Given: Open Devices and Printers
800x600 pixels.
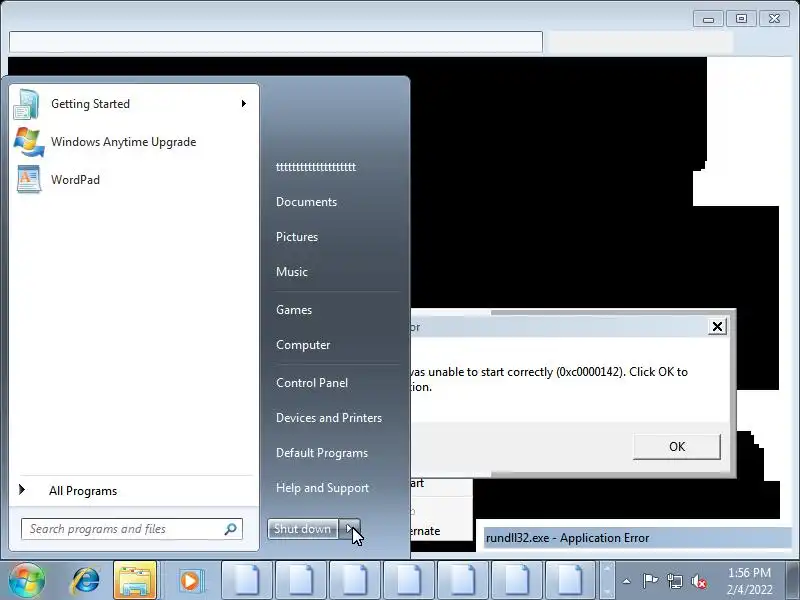Looking at the screenshot, I should pos(329,418).
